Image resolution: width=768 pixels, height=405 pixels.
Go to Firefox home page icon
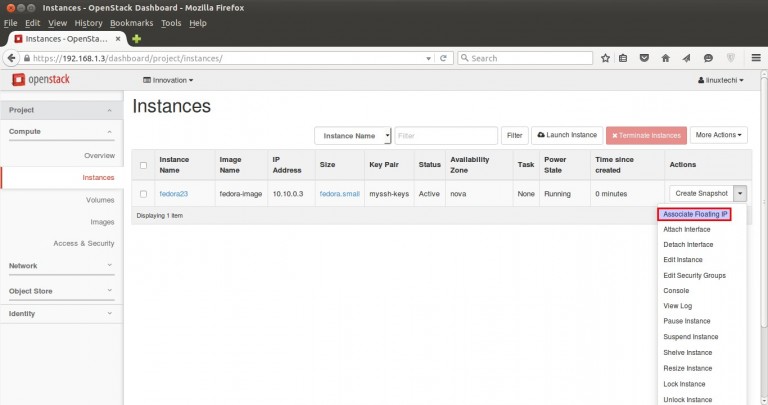tap(664, 58)
